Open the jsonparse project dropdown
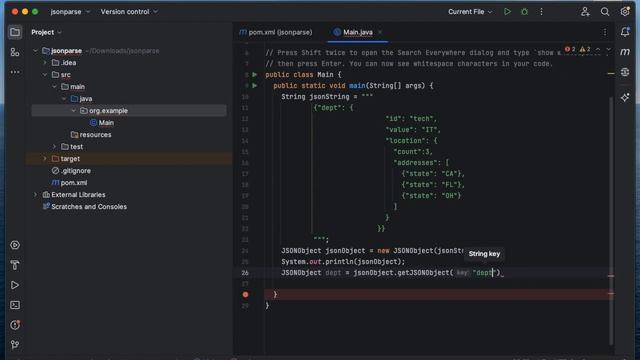The height and width of the screenshot is (360, 640). click(x=70, y=12)
